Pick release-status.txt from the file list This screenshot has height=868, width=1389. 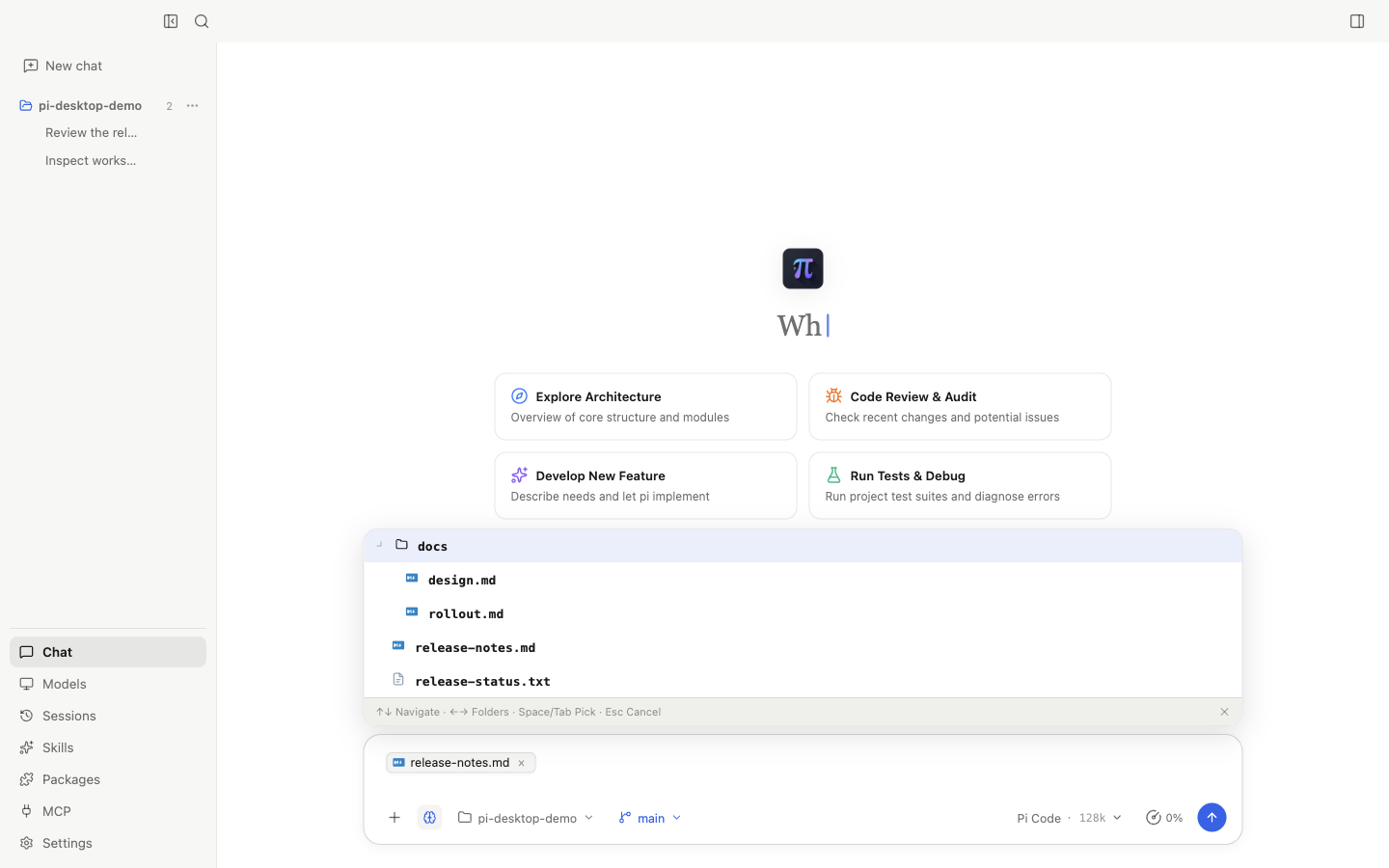tap(803, 681)
